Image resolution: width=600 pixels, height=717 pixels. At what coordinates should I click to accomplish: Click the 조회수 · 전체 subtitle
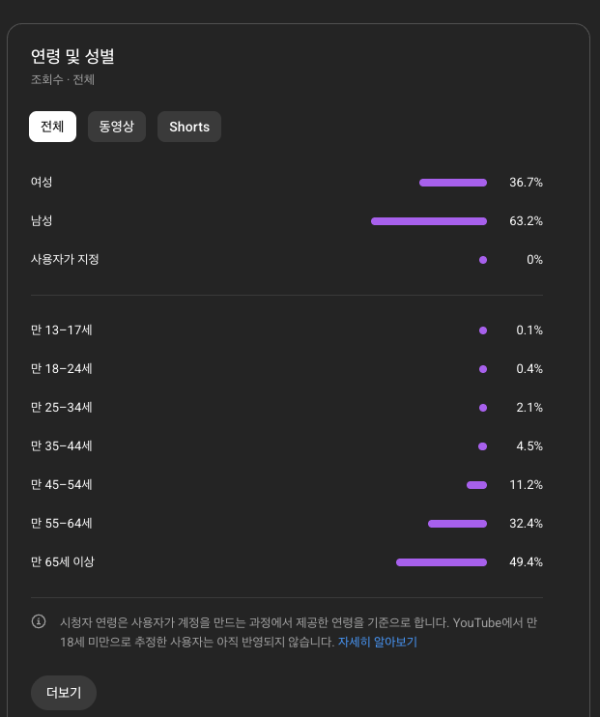coord(63,80)
